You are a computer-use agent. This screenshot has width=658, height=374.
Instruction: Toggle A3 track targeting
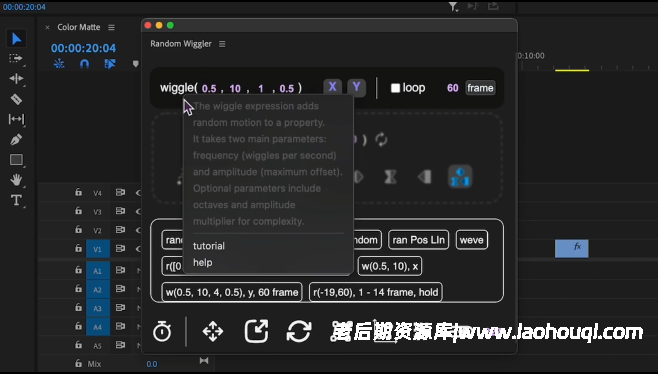[x=98, y=308]
